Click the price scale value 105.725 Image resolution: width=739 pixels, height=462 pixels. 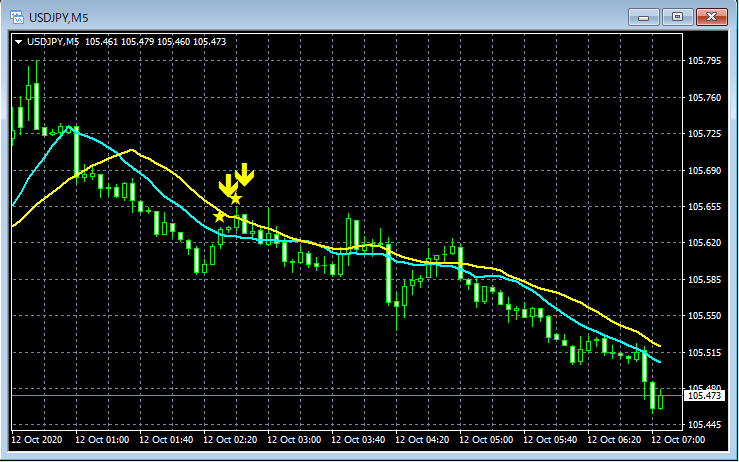coord(705,134)
